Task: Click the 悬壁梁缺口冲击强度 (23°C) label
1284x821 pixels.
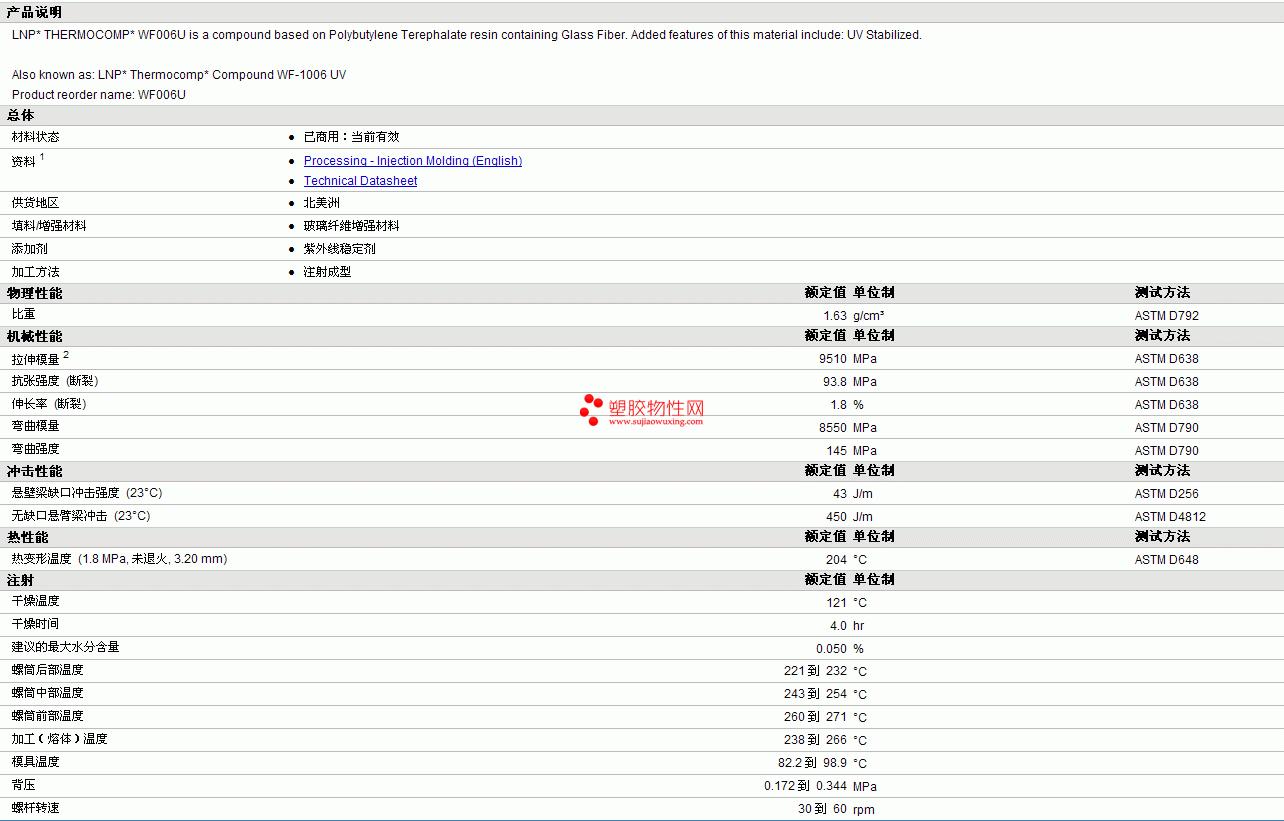Action: 86,493
